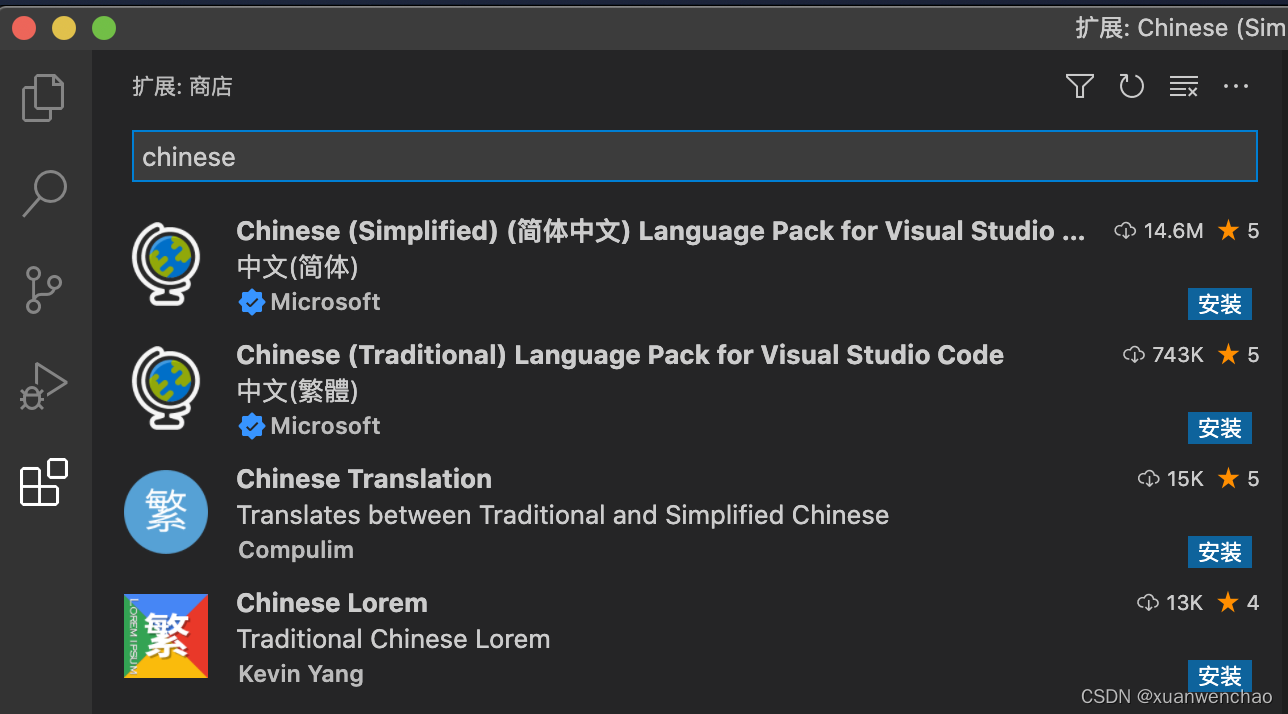The height and width of the screenshot is (714, 1288).
Task: Open the Source Control view
Action: [43, 290]
